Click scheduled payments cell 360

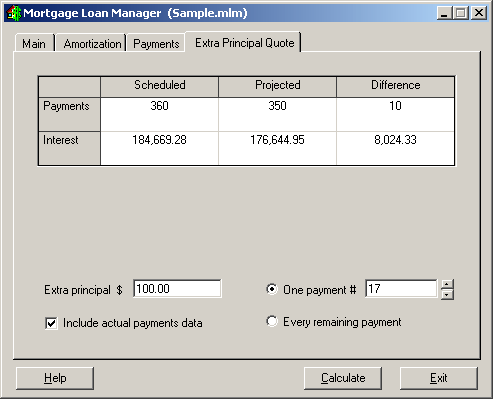(159, 114)
